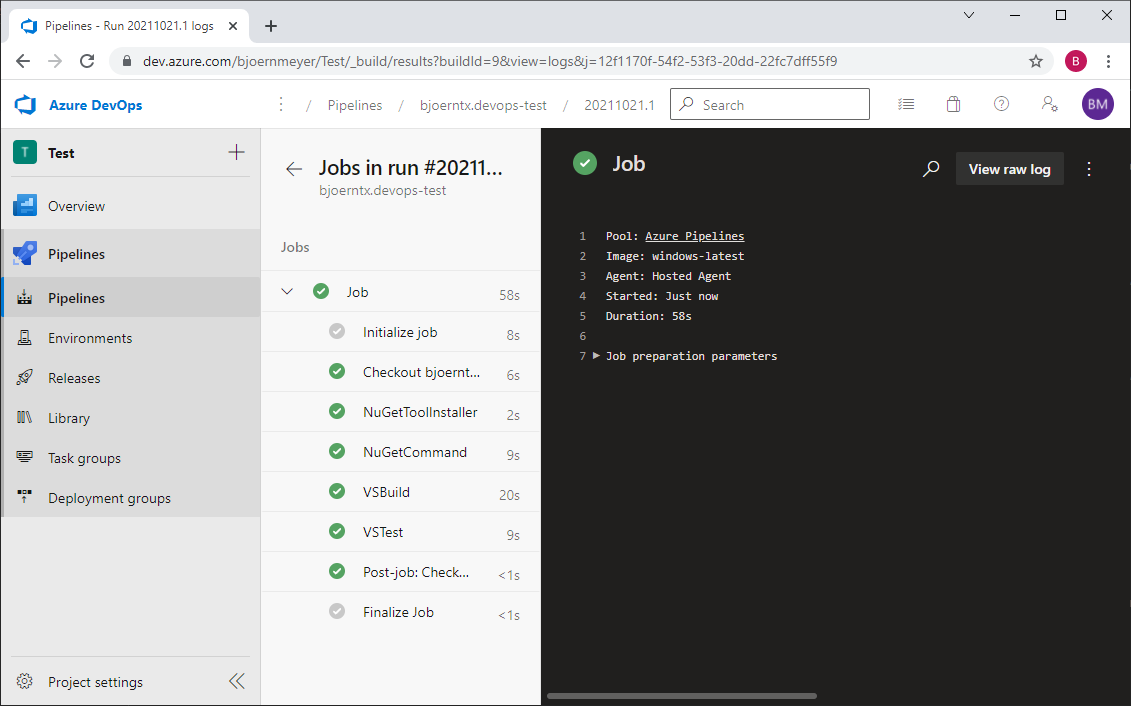Click the site lock icon in address bar
Viewport: 1131px width, 706px height.
(x=127, y=61)
